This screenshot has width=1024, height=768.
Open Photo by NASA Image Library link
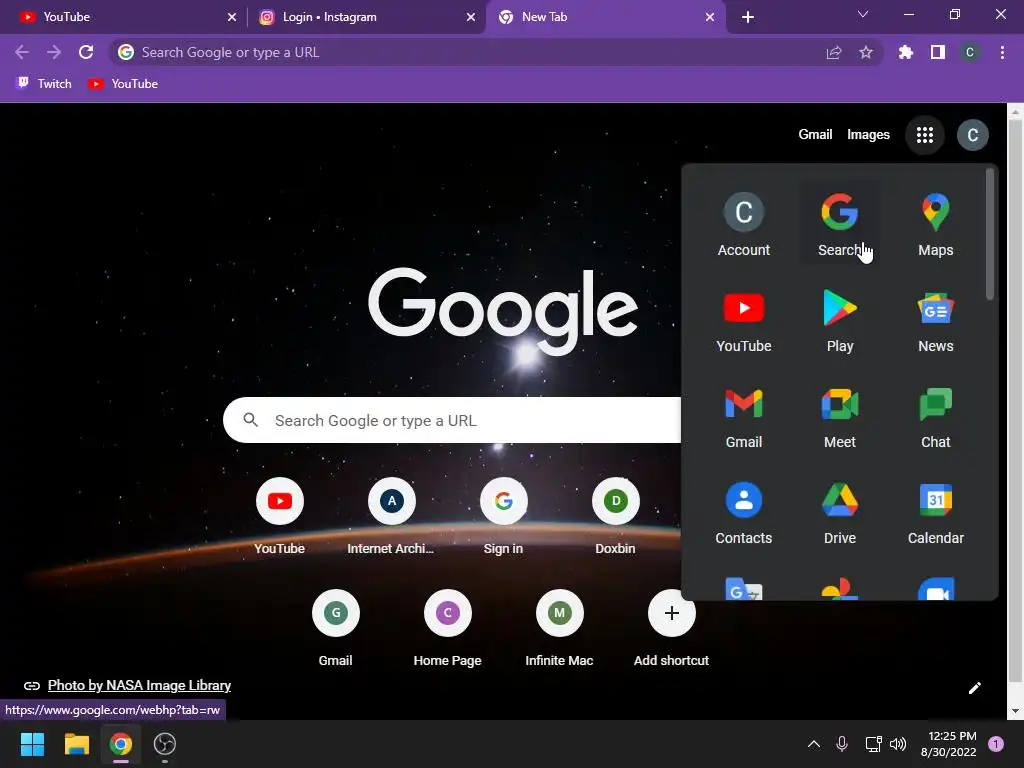coord(139,685)
